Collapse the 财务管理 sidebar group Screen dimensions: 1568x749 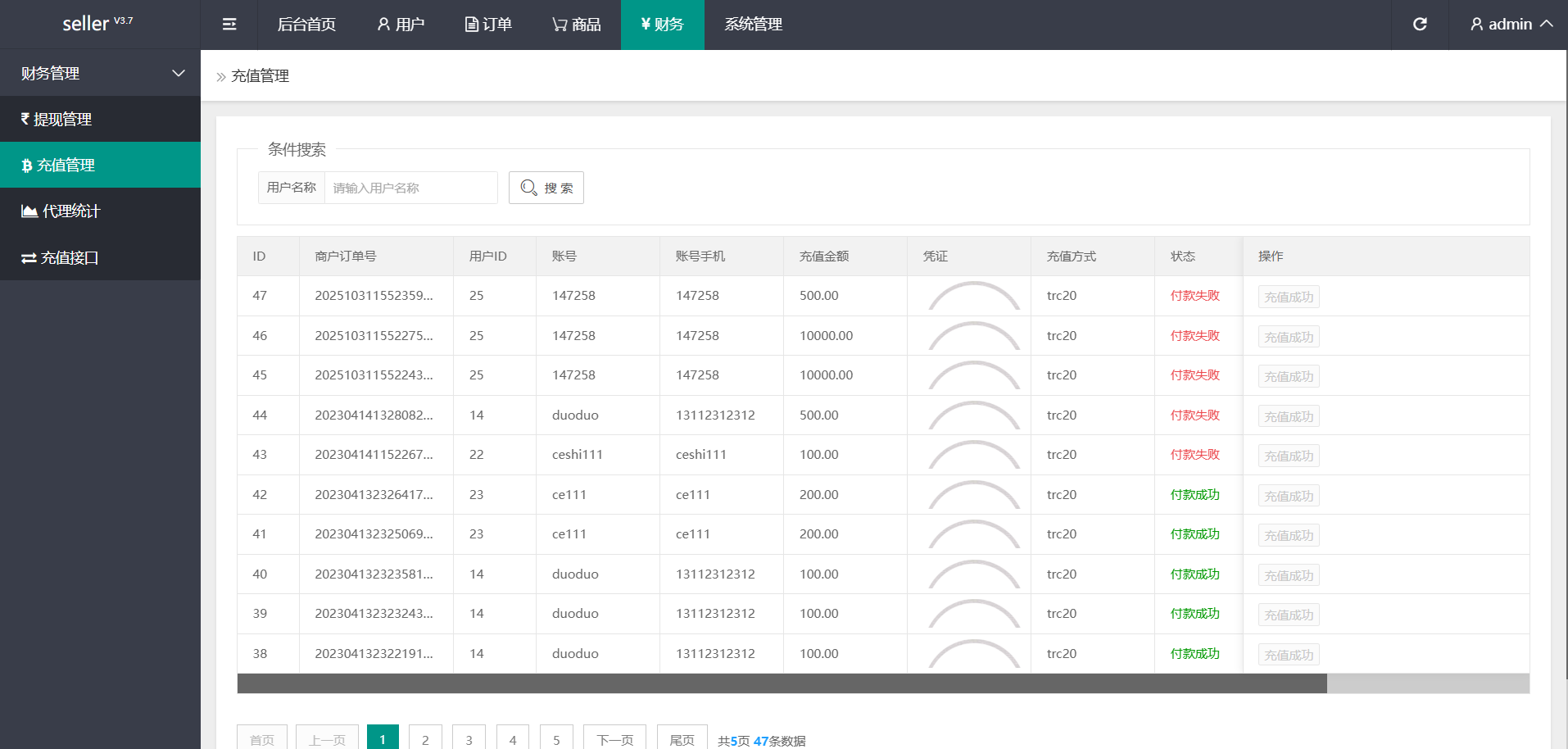pos(100,74)
